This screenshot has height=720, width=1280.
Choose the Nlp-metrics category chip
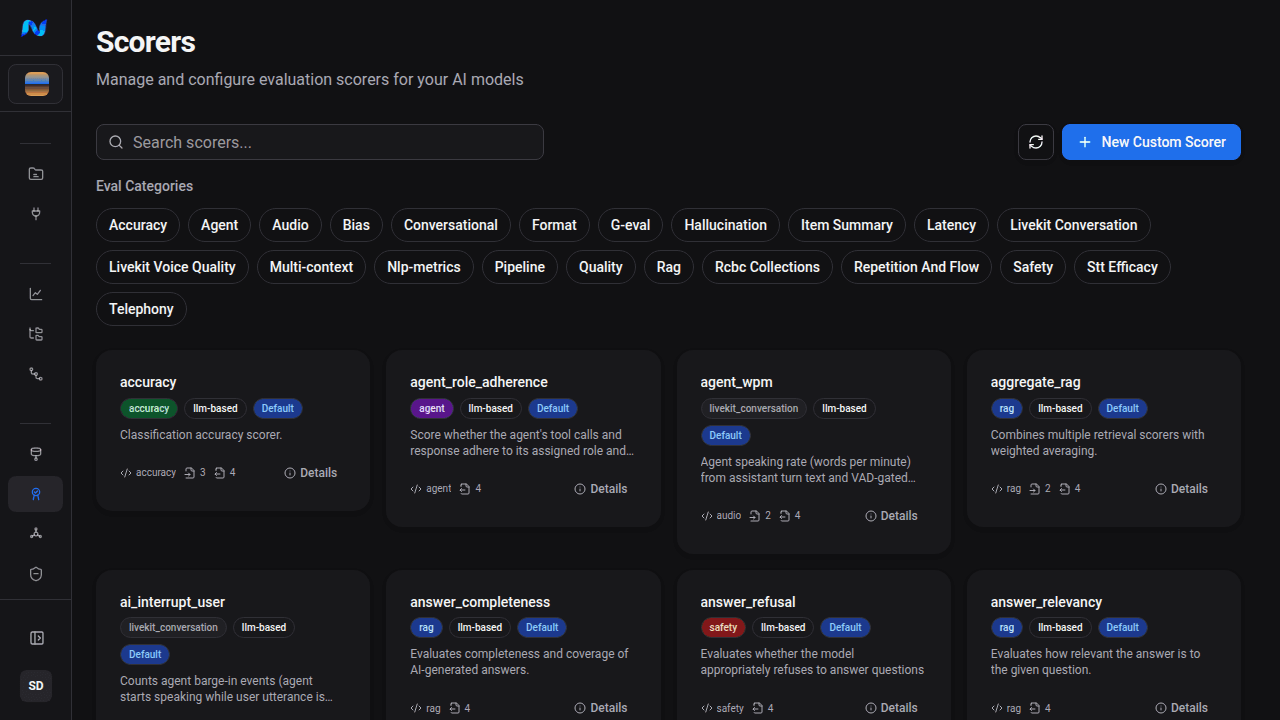coord(424,267)
